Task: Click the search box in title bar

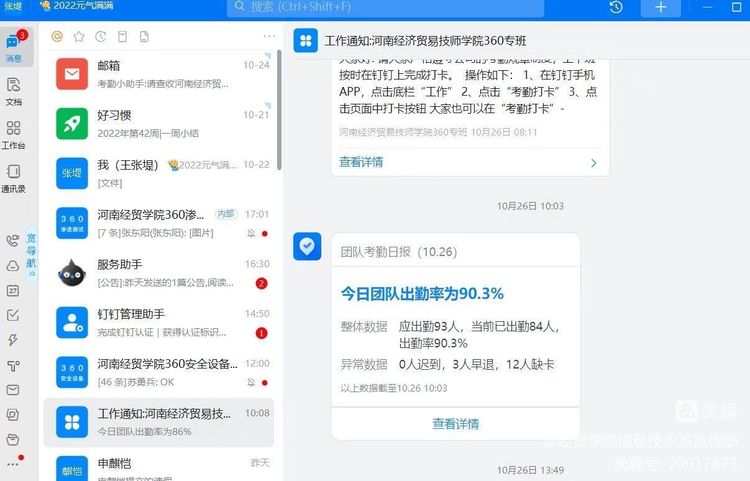Action: coord(386,8)
